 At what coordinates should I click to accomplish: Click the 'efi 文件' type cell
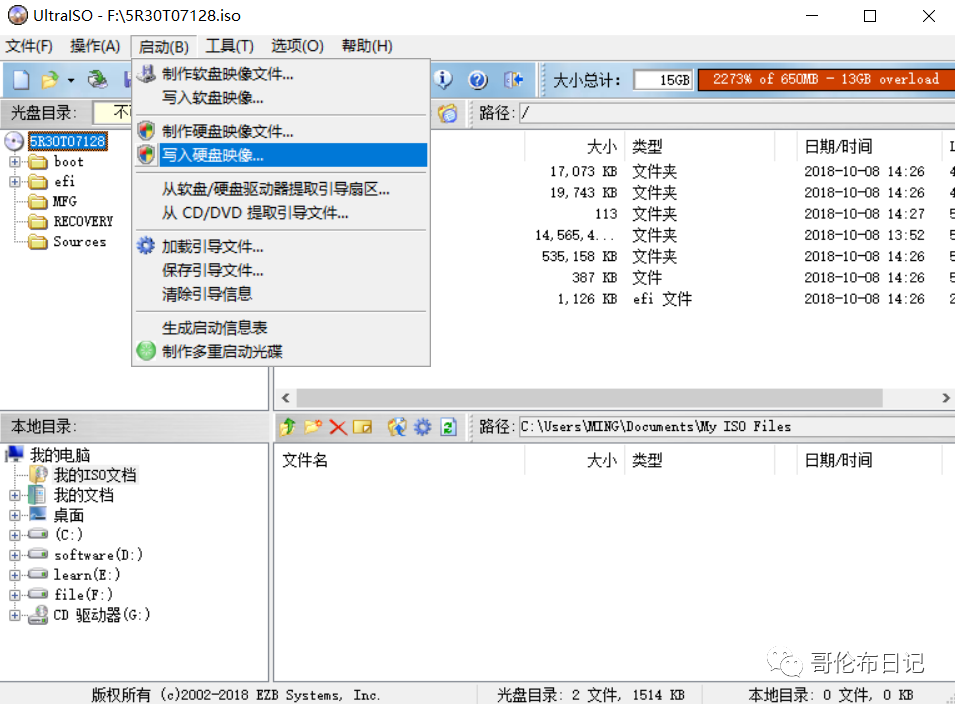662,299
